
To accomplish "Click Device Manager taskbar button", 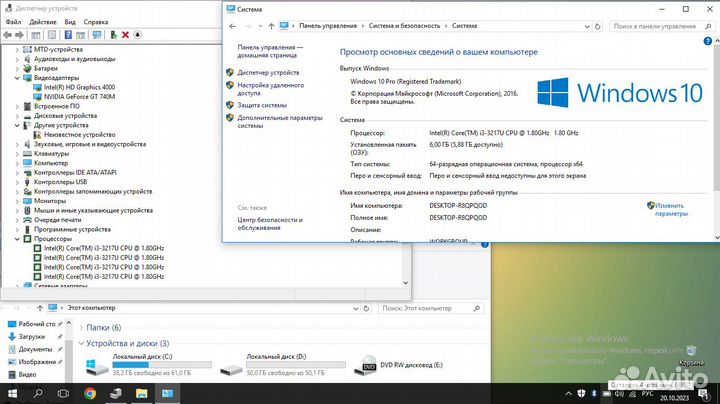I will point(116,394).
